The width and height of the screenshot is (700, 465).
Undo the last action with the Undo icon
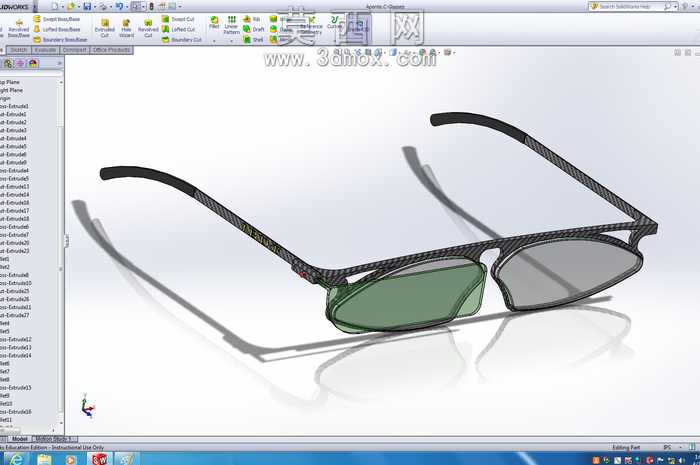pos(119,6)
